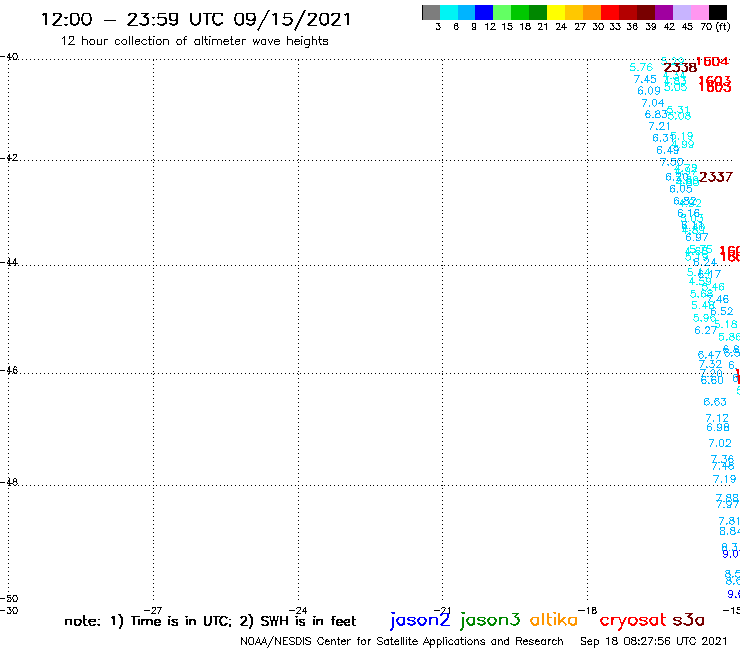
Task: Click the wave height value '6.63'
Action: (715, 402)
